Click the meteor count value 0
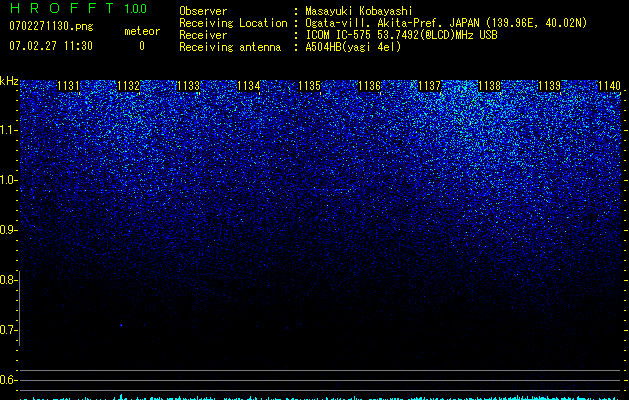The width and height of the screenshot is (629, 400). (142, 46)
